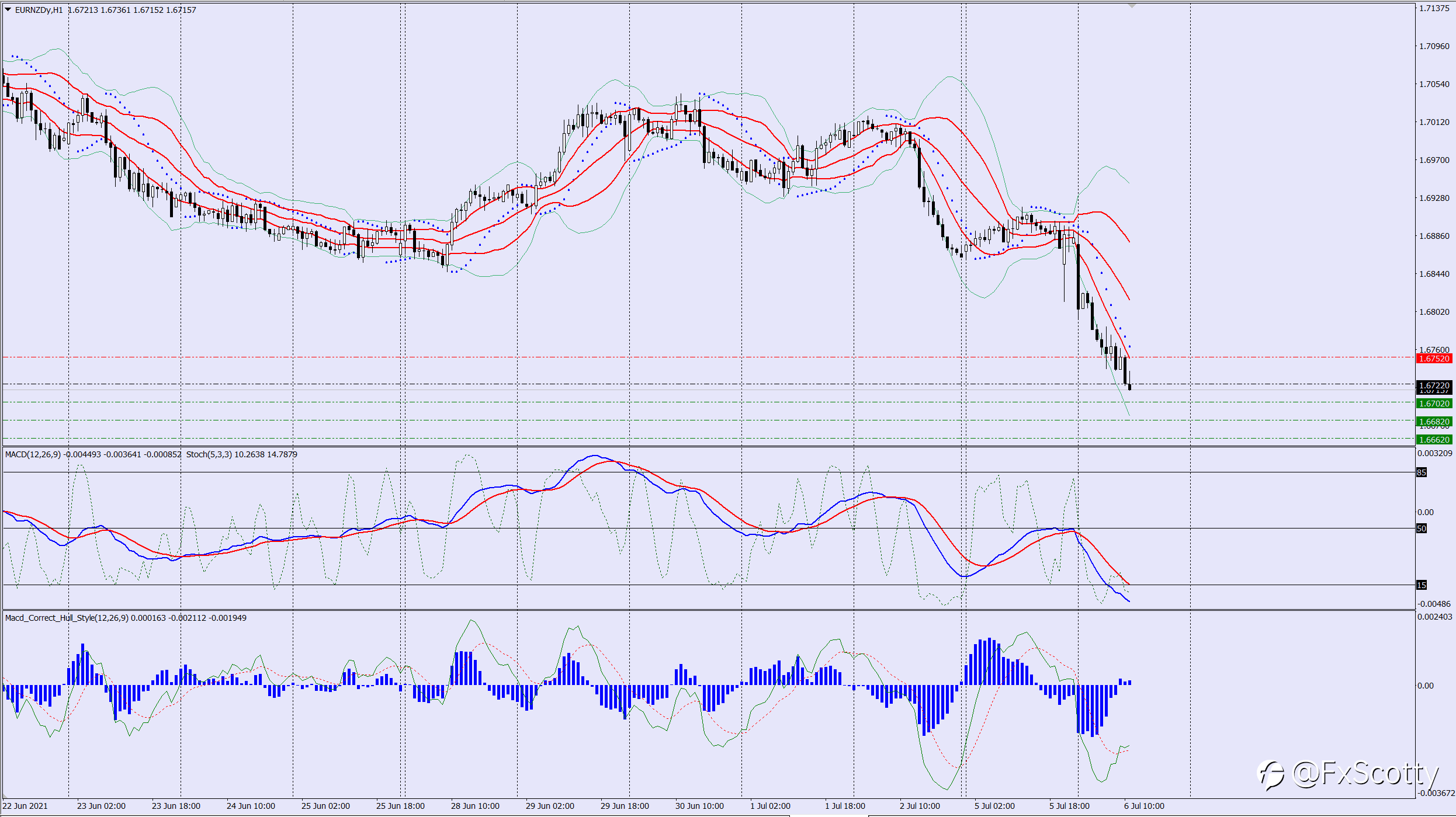The height and width of the screenshot is (817, 1456).
Task: Click the 30 Jun 10:00 time label
Action: [x=699, y=806]
